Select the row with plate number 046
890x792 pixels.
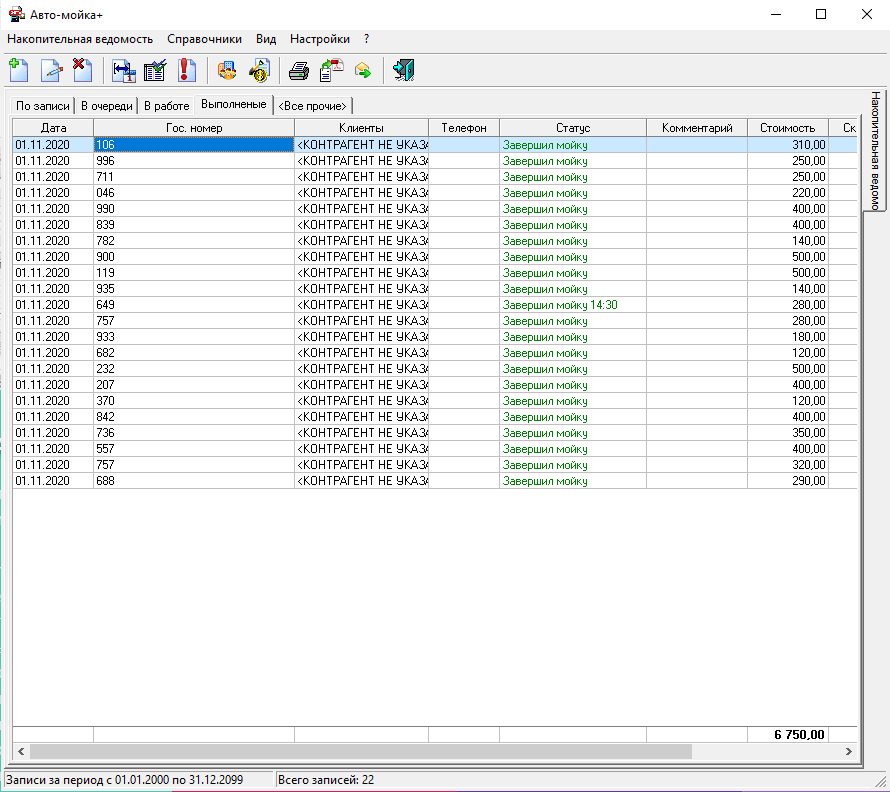(435, 193)
